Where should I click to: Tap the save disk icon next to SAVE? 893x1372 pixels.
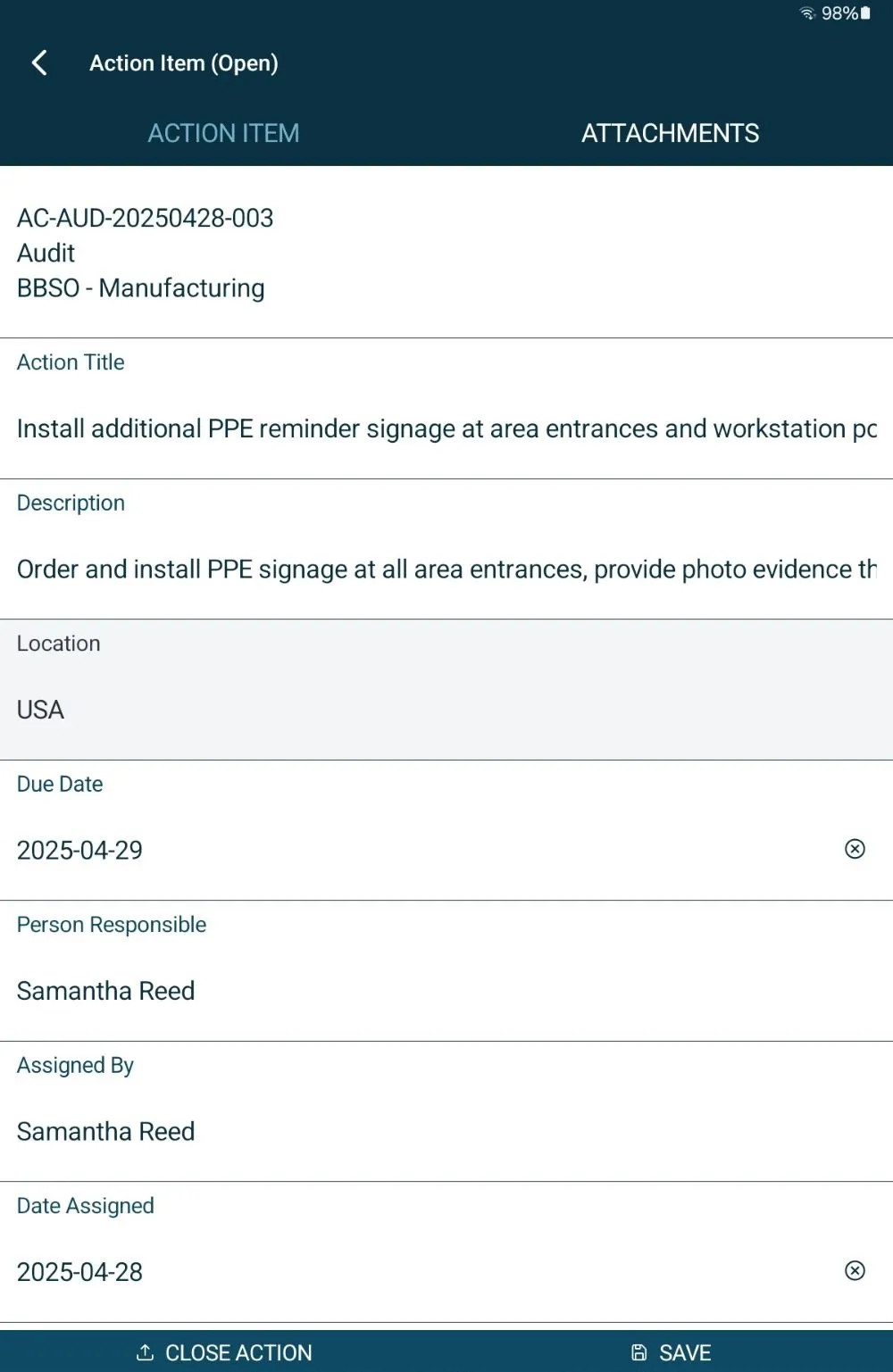pyautogui.click(x=638, y=1351)
